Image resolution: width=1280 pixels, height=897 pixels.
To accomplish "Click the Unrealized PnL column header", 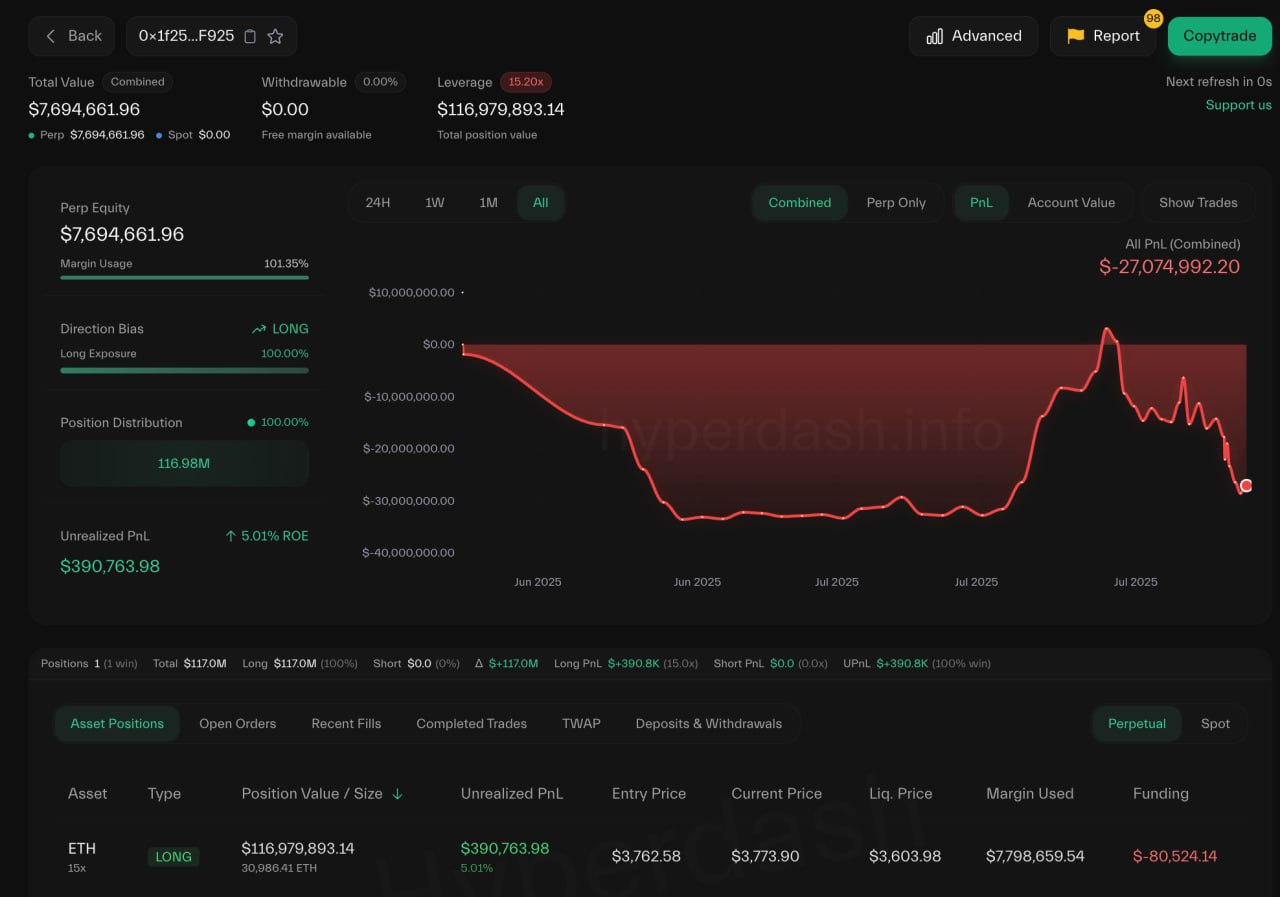I will 512,793.
